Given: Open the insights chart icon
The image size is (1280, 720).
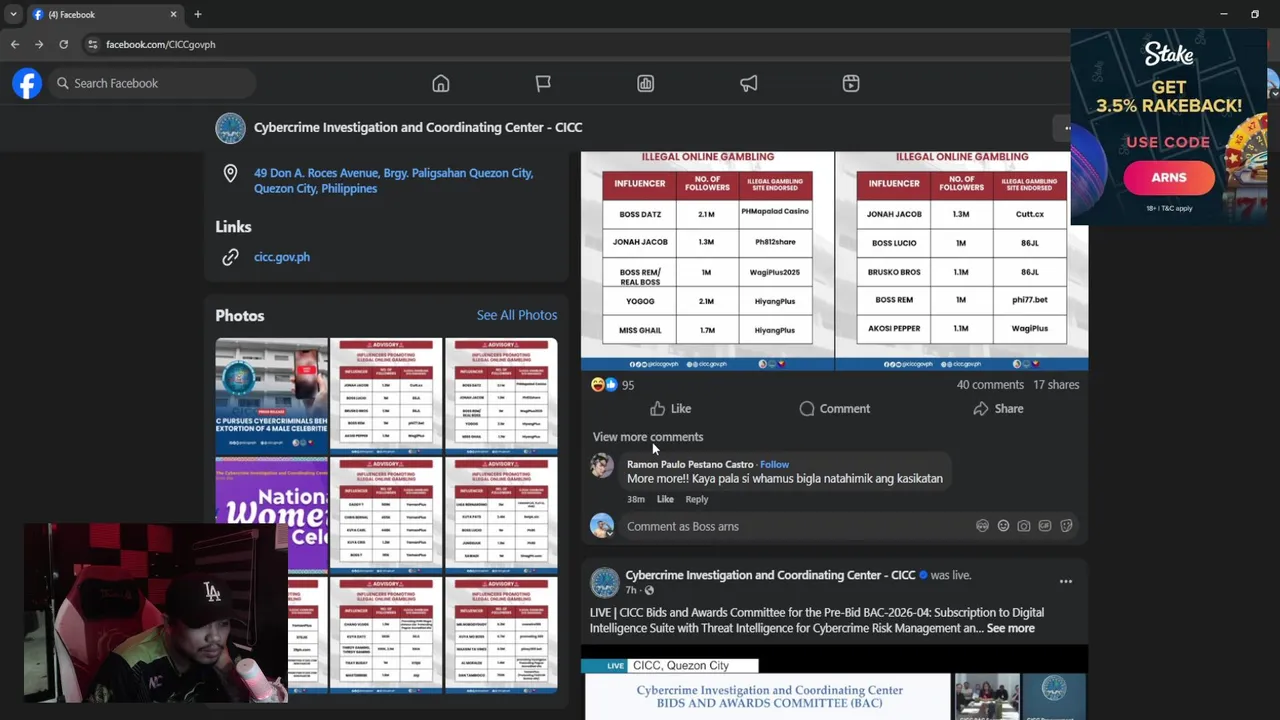Looking at the screenshot, I should [x=646, y=84].
